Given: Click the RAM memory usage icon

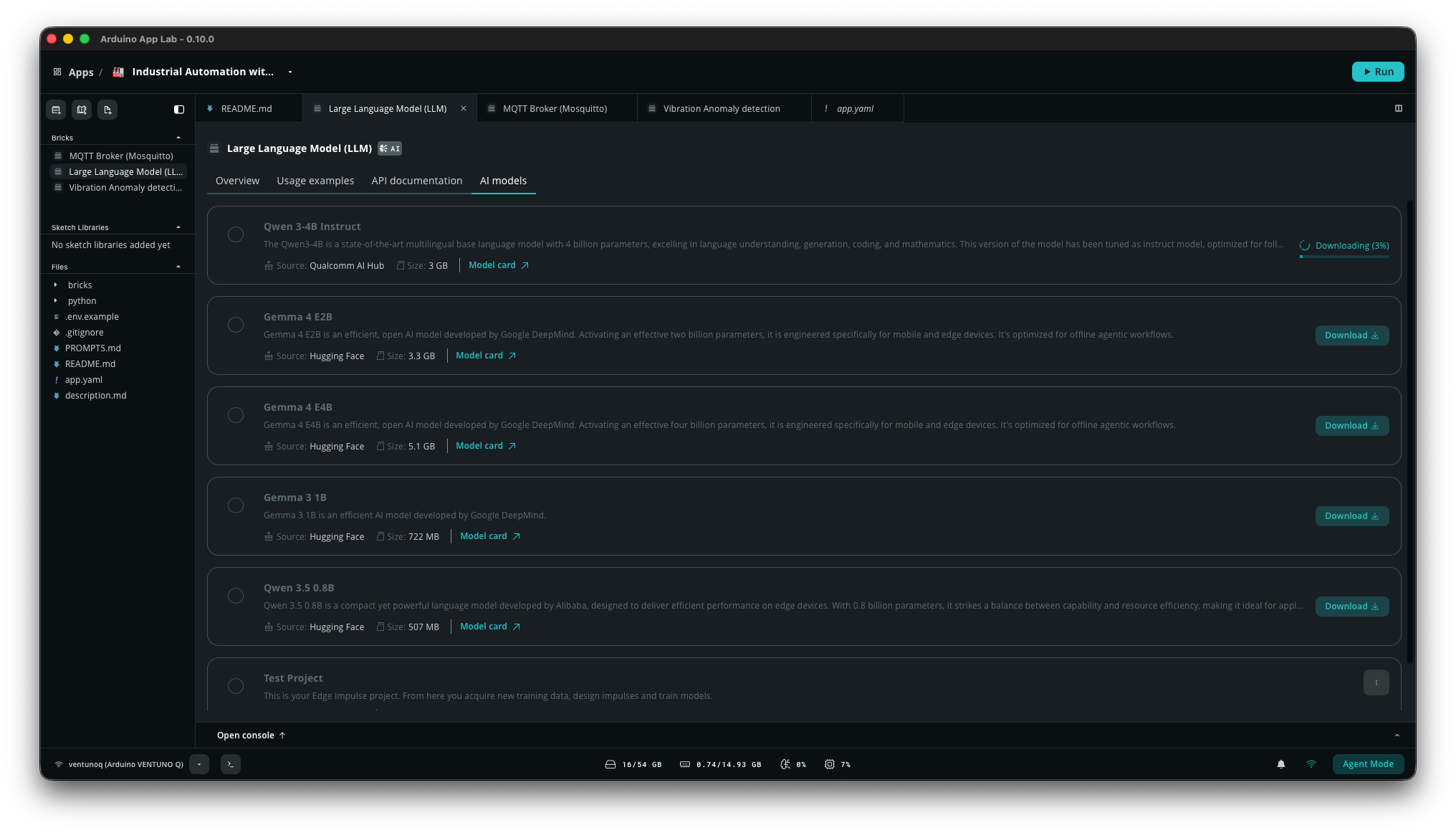Looking at the screenshot, I should pos(685,764).
